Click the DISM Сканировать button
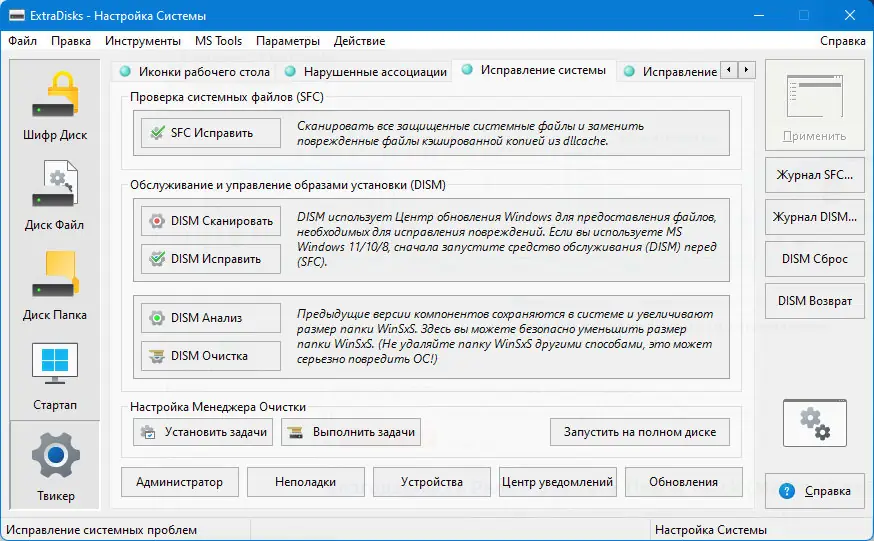The height and width of the screenshot is (541, 874). tap(210, 221)
